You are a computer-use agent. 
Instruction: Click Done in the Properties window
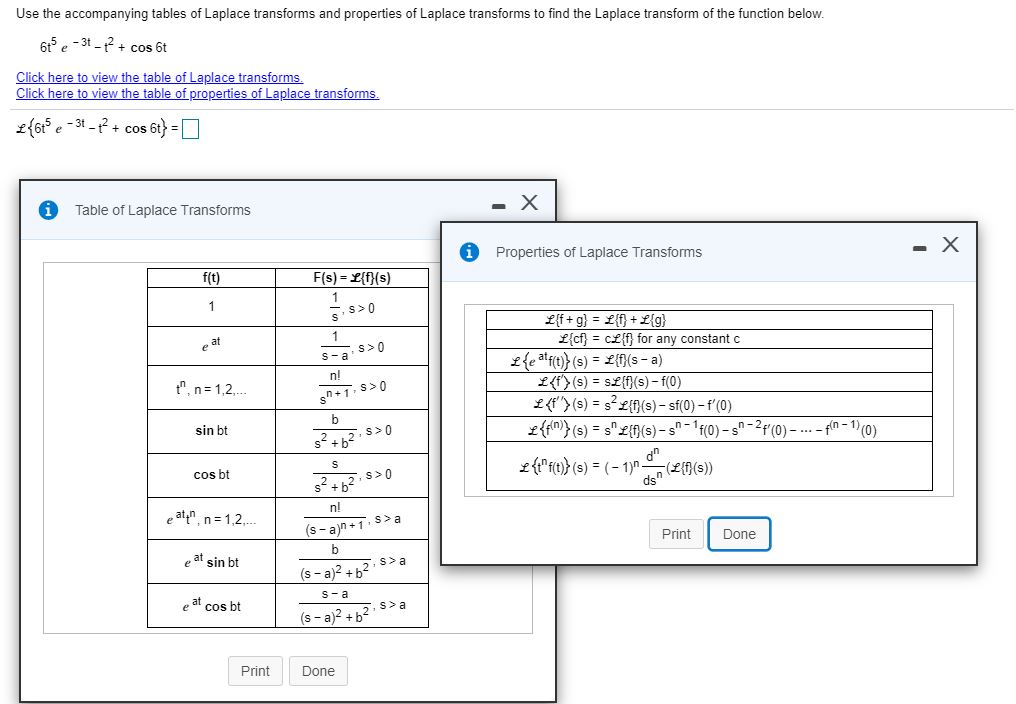point(739,534)
